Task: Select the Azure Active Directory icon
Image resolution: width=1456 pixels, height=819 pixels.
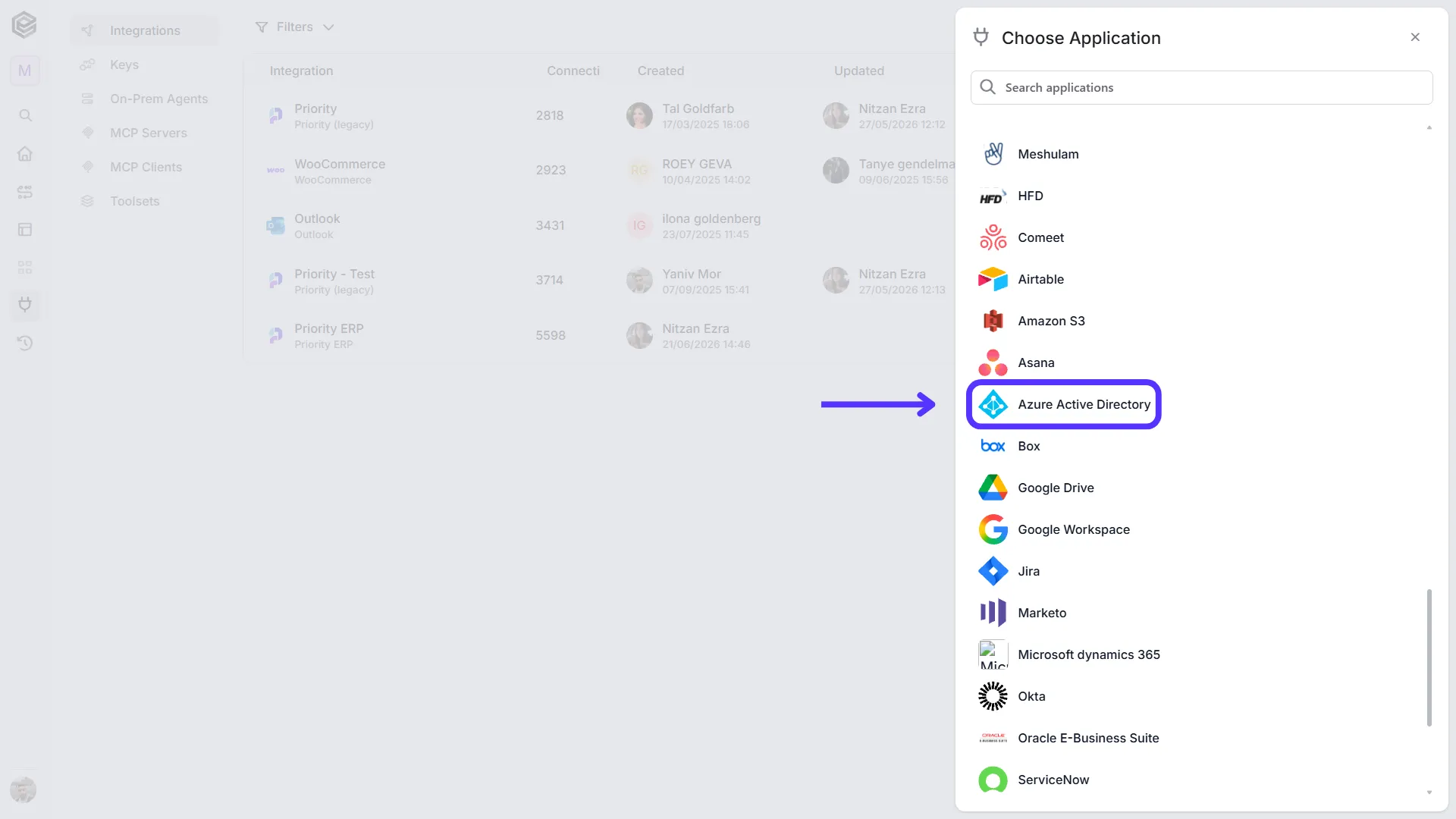Action: coord(993,404)
